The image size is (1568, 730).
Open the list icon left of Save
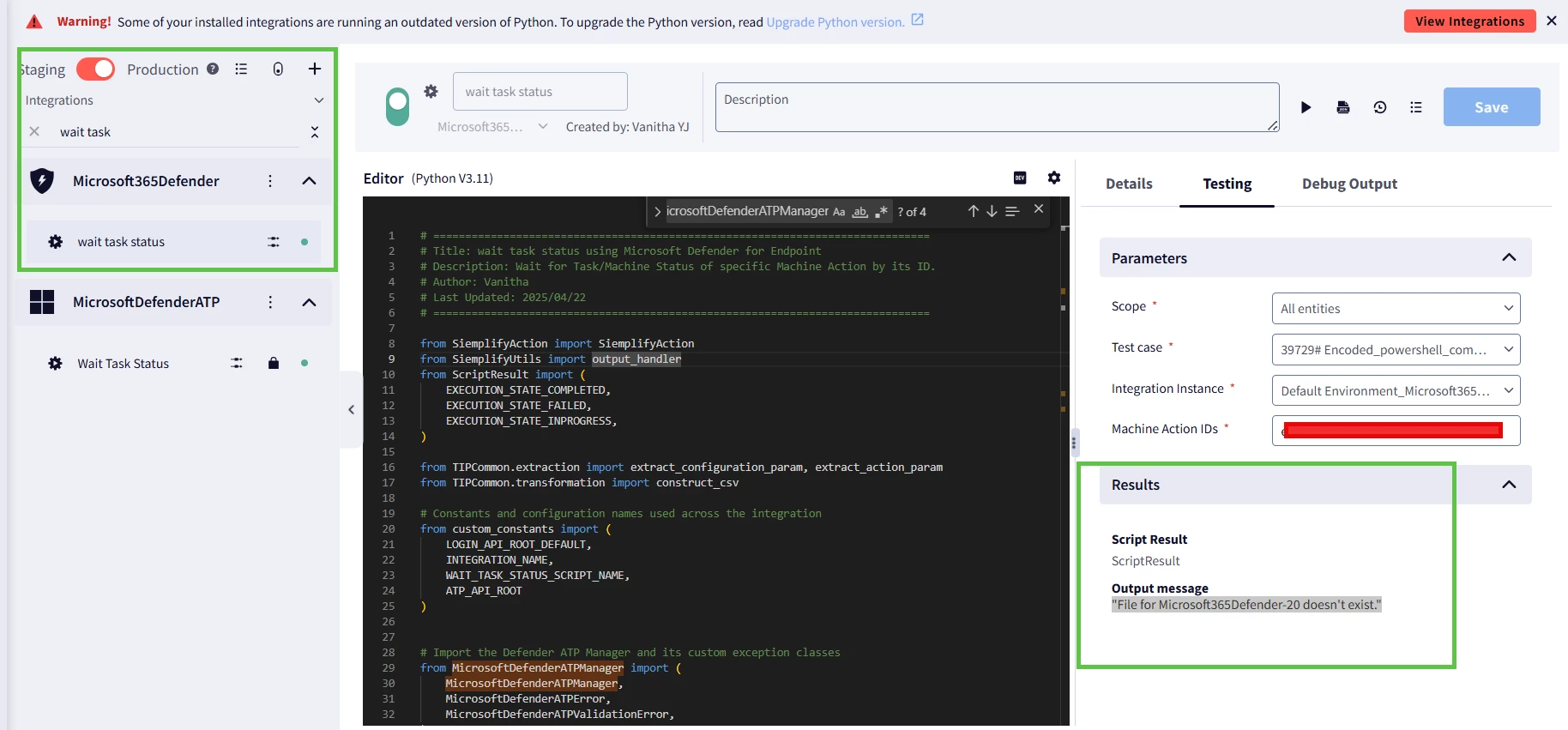pyautogui.click(x=1416, y=107)
